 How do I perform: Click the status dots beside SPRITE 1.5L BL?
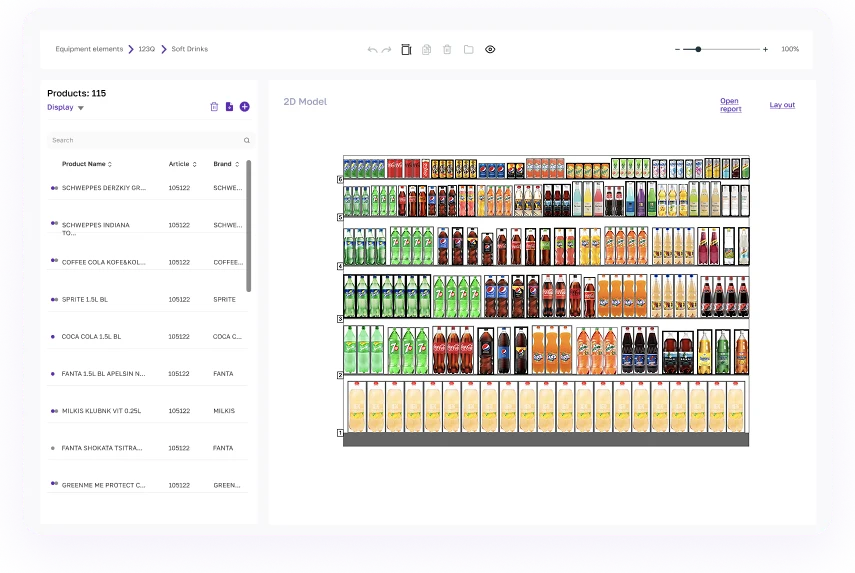(54, 299)
